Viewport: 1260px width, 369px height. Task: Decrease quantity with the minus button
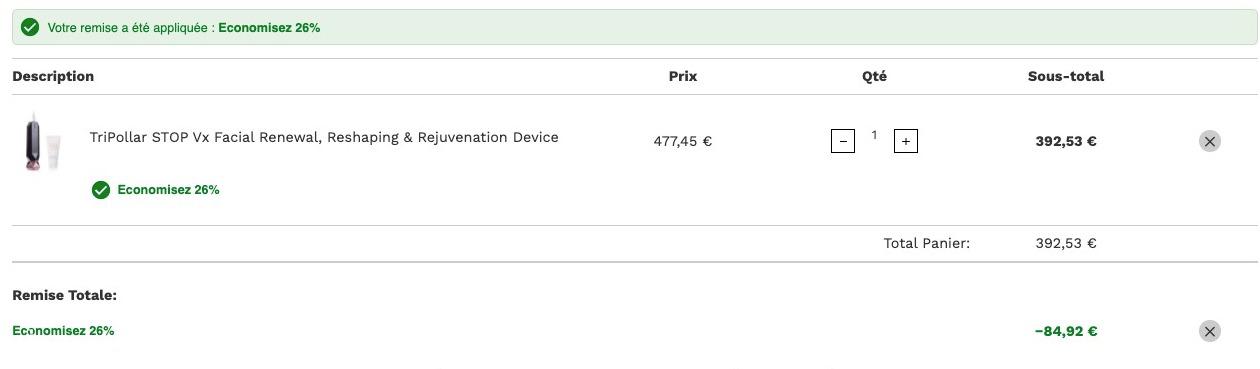click(843, 142)
